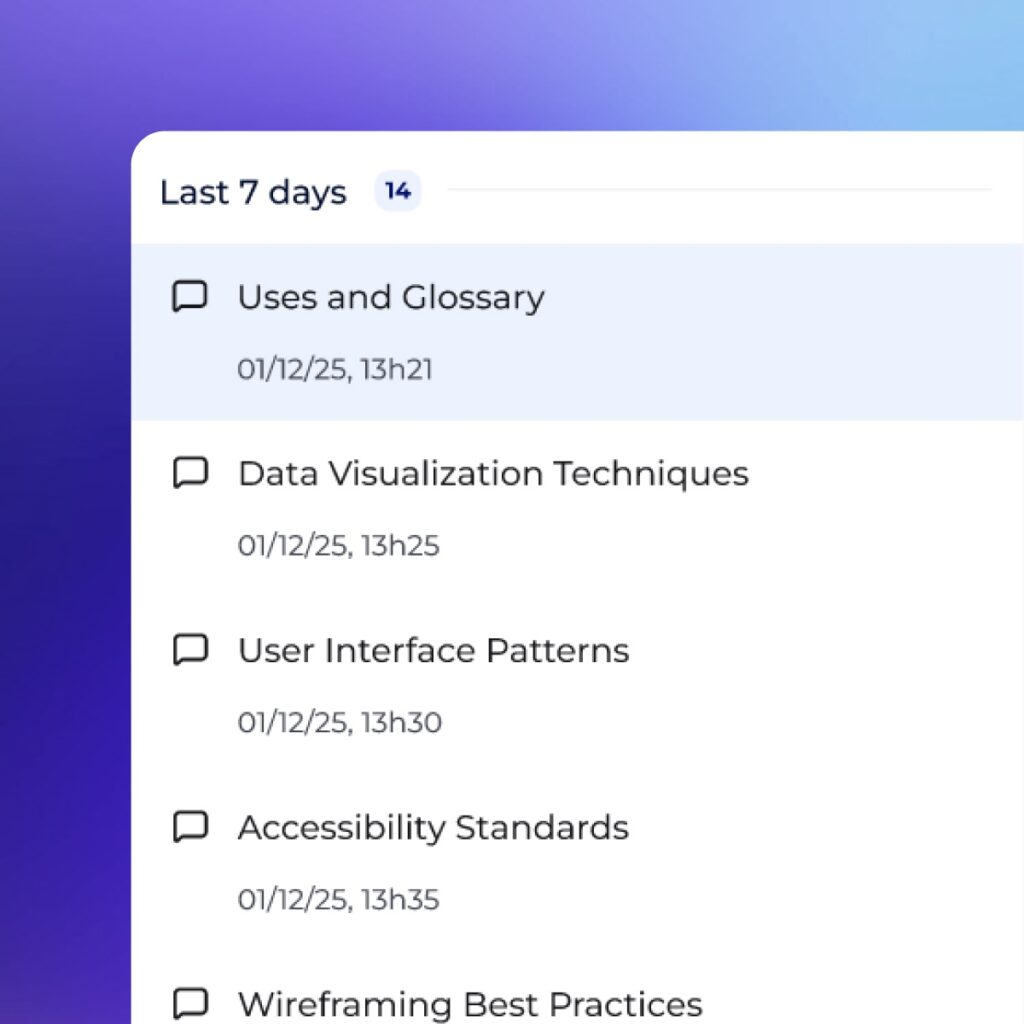The height and width of the screenshot is (1024, 1024).
Task: Click the 01/12/25, 13h35 timestamp
Action: 338,899
